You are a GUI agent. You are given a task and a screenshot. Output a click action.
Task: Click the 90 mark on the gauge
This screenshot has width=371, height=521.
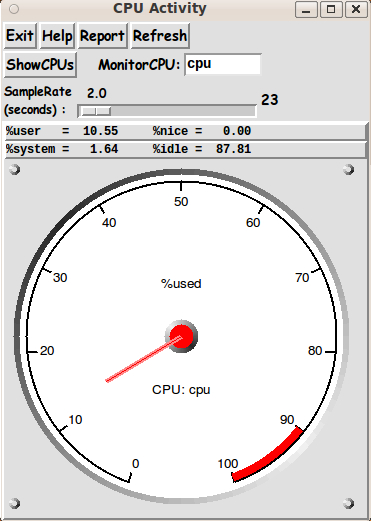[287, 420]
